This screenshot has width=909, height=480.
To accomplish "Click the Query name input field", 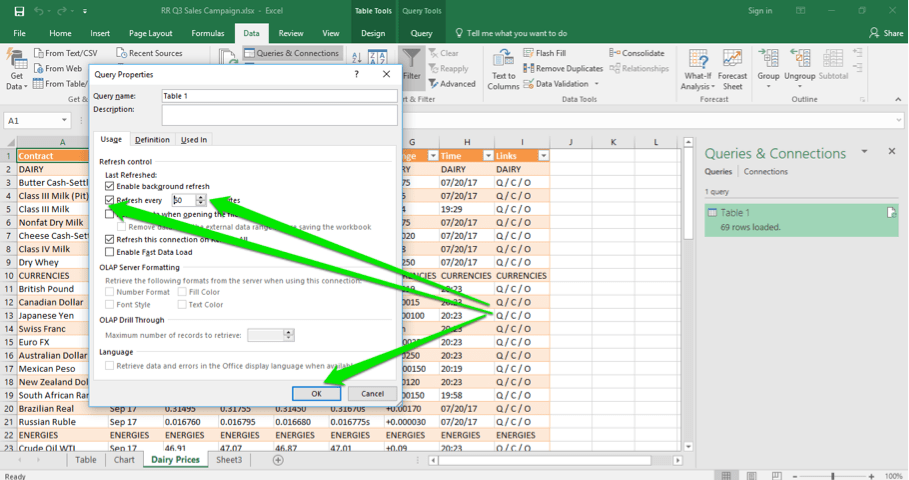I will [279, 96].
